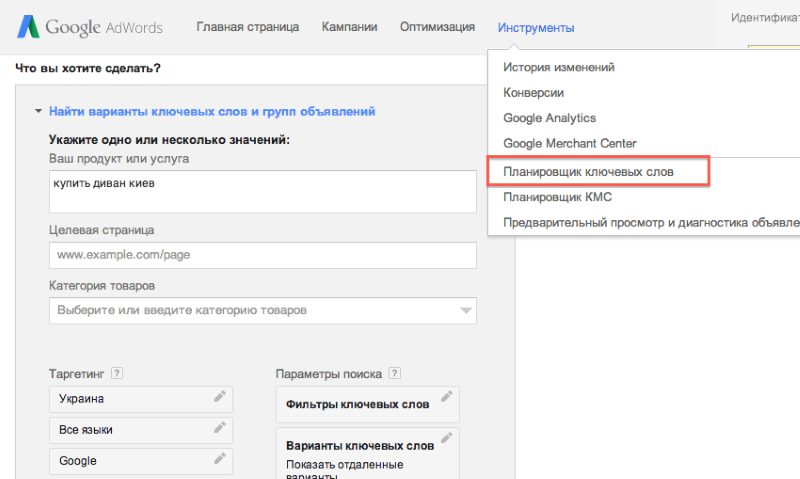Viewport: 800px width, 479px height.
Task: Open Предварительный просмотр и диагностика объявлений
Action: [x=652, y=223]
